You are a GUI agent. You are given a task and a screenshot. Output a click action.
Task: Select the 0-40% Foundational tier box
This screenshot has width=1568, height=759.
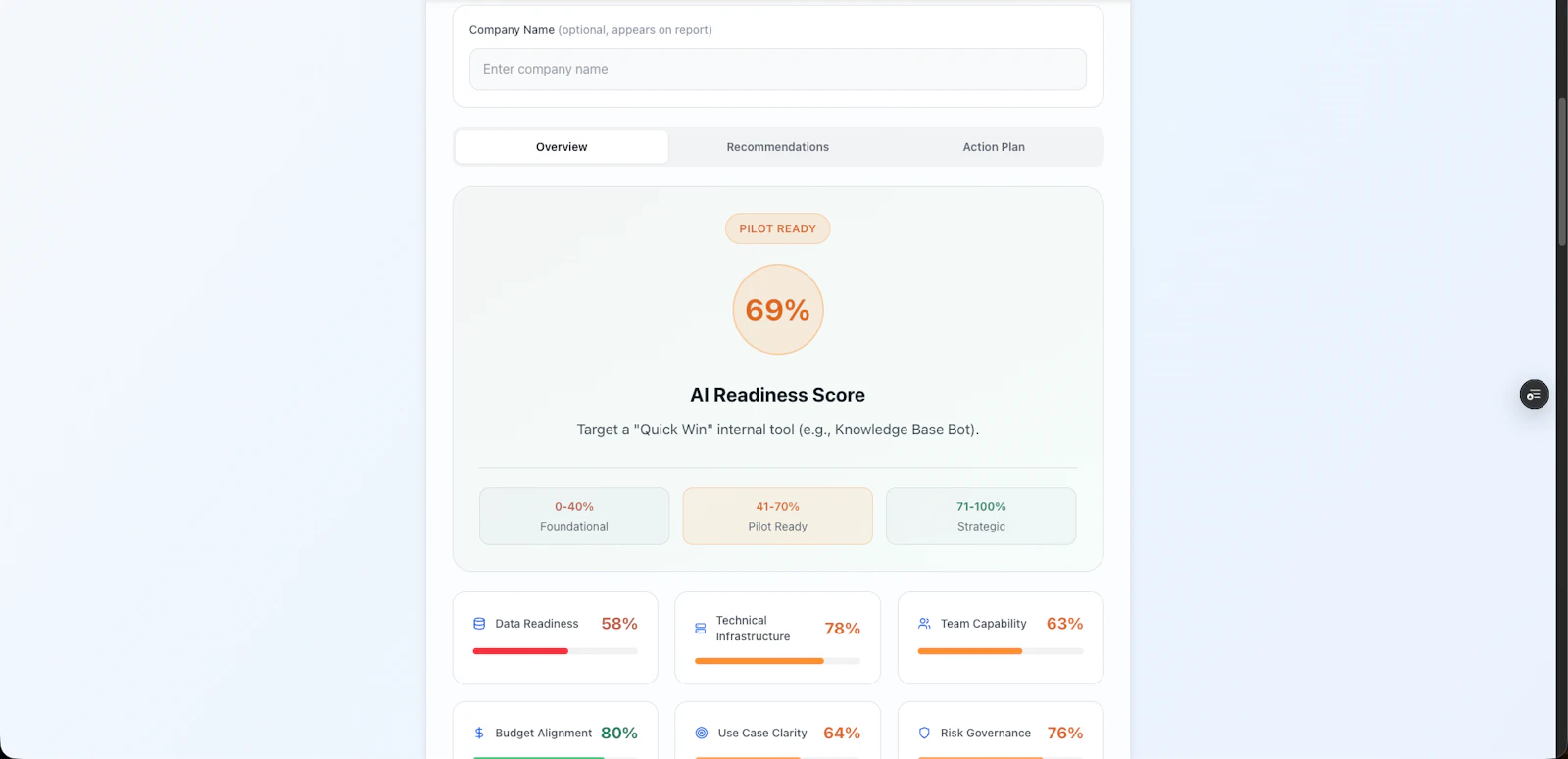574,517
